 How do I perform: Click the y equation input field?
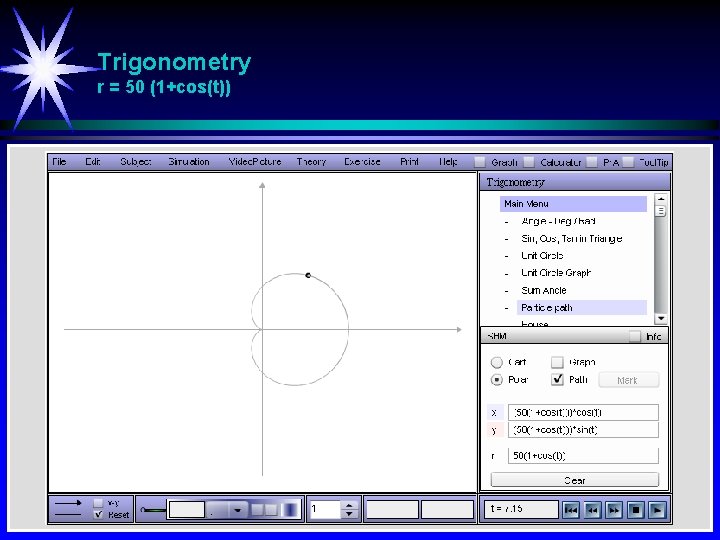[583, 430]
